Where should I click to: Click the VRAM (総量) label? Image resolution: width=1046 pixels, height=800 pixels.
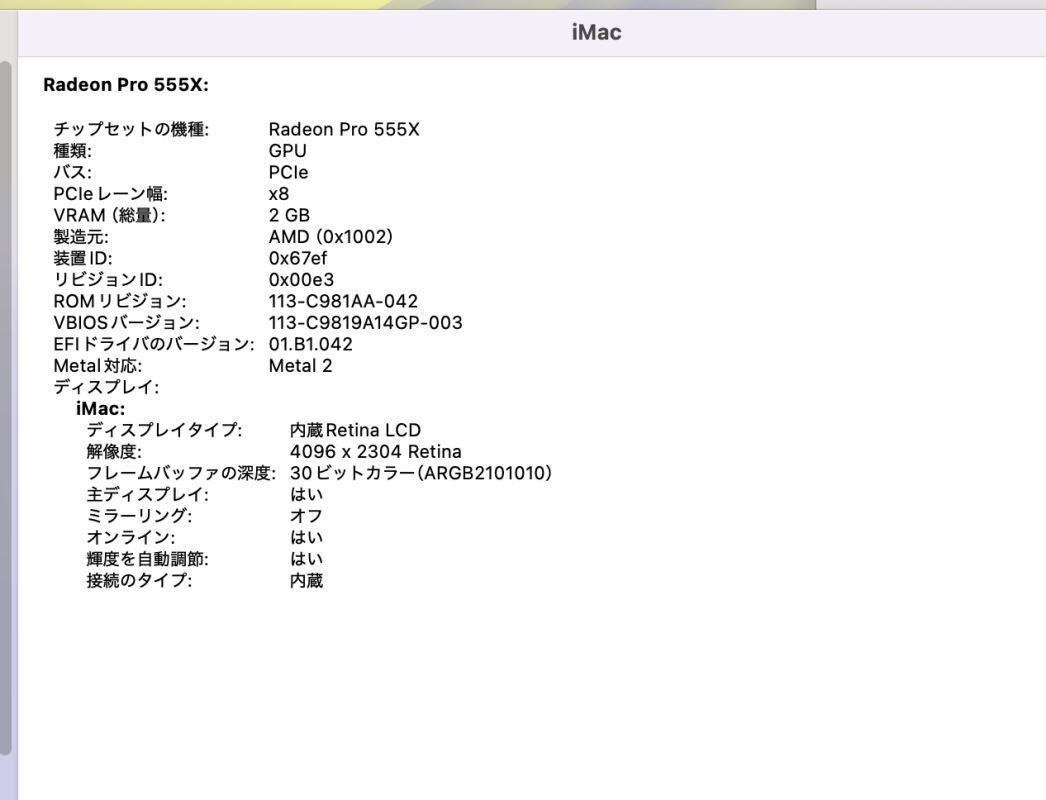109,216
